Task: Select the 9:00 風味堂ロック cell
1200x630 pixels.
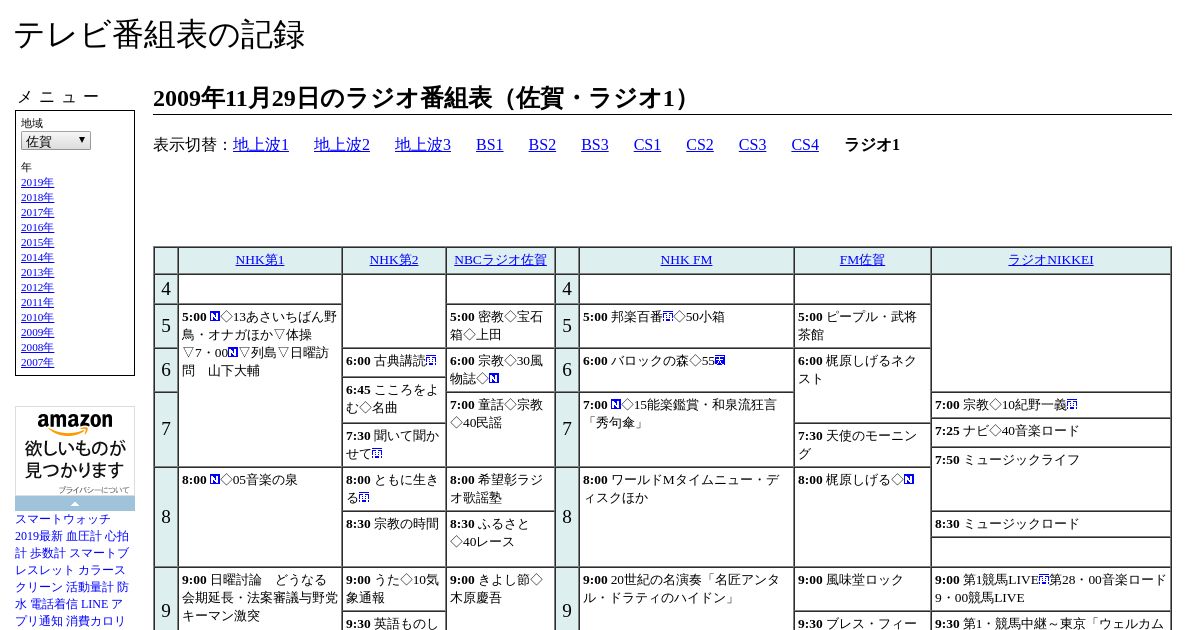Action: pyautogui.click(x=862, y=589)
